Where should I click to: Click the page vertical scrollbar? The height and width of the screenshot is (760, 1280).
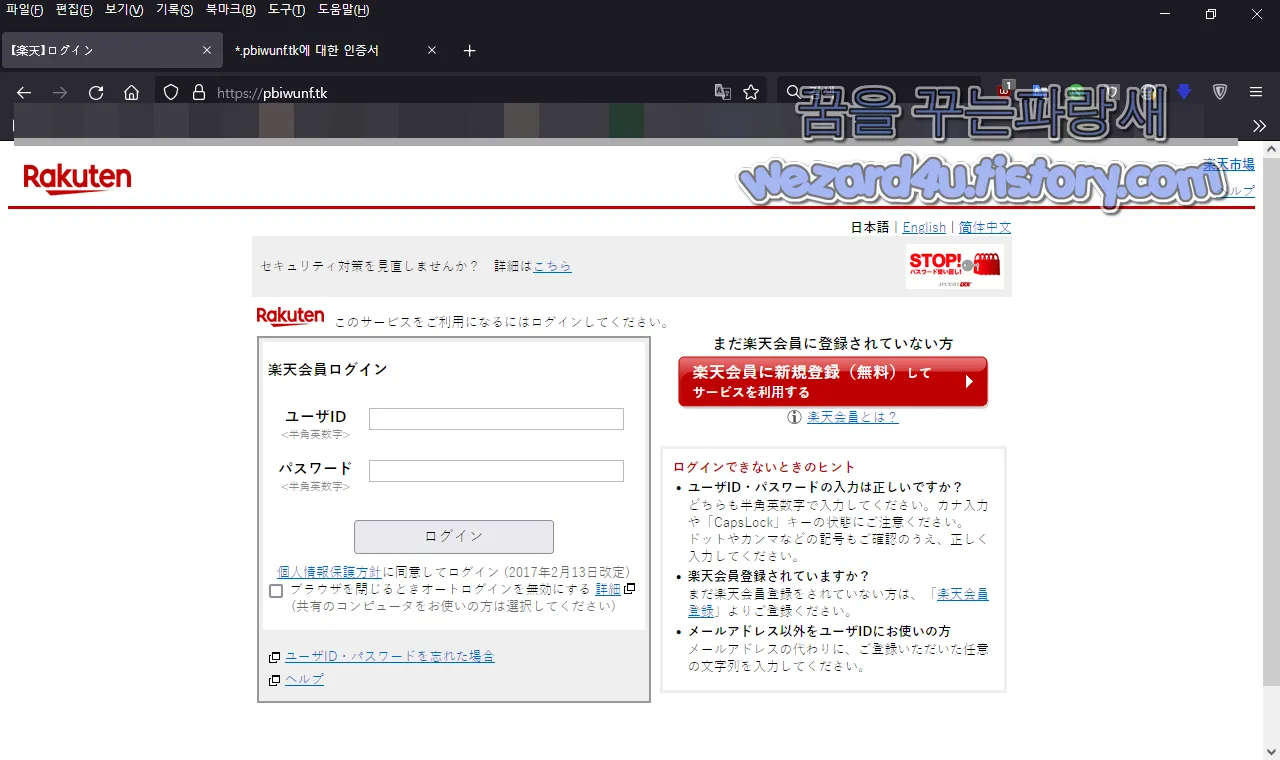(x=1271, y=420)
